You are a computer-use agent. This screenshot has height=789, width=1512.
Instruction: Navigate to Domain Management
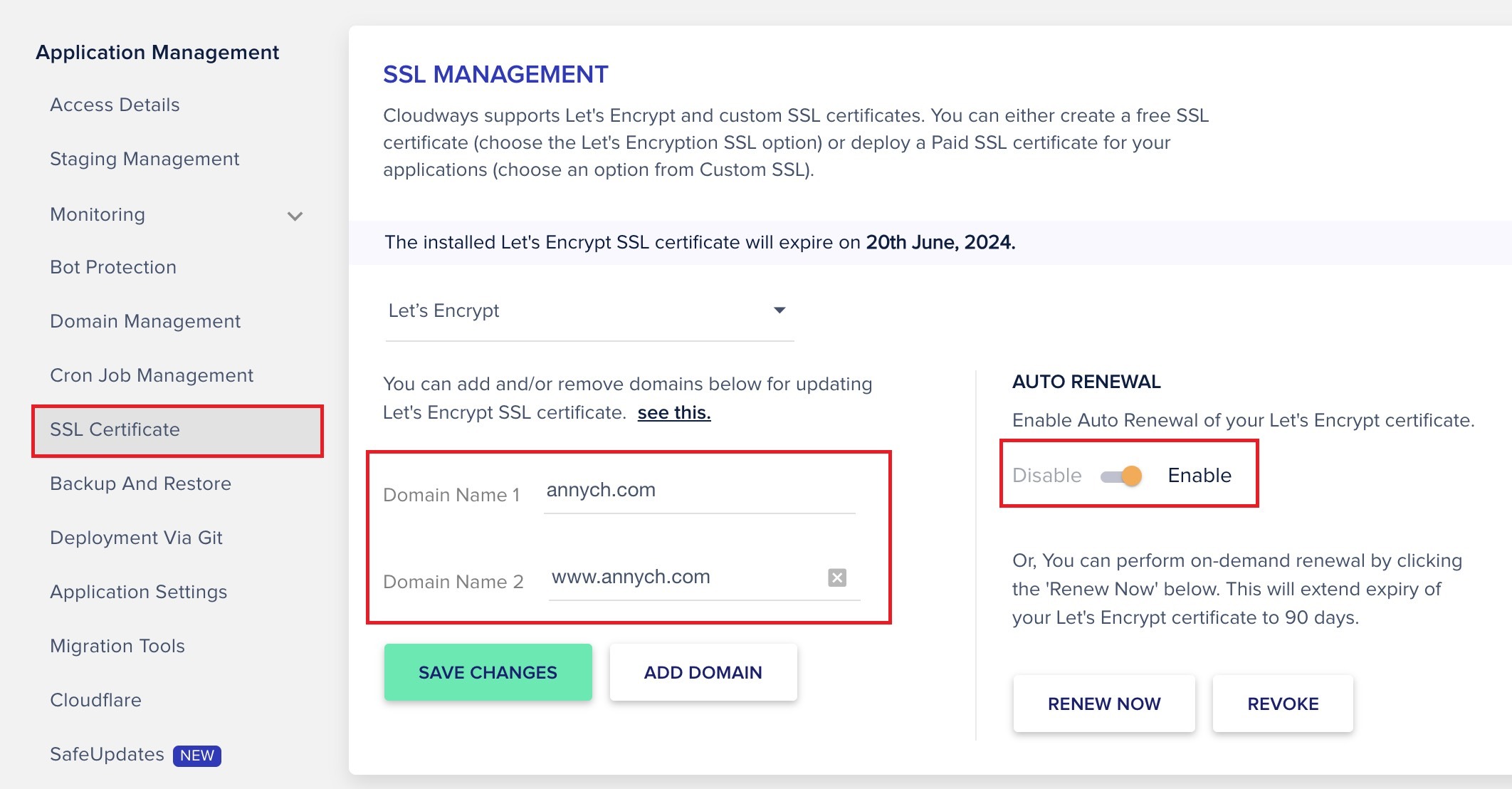(145, 321)
